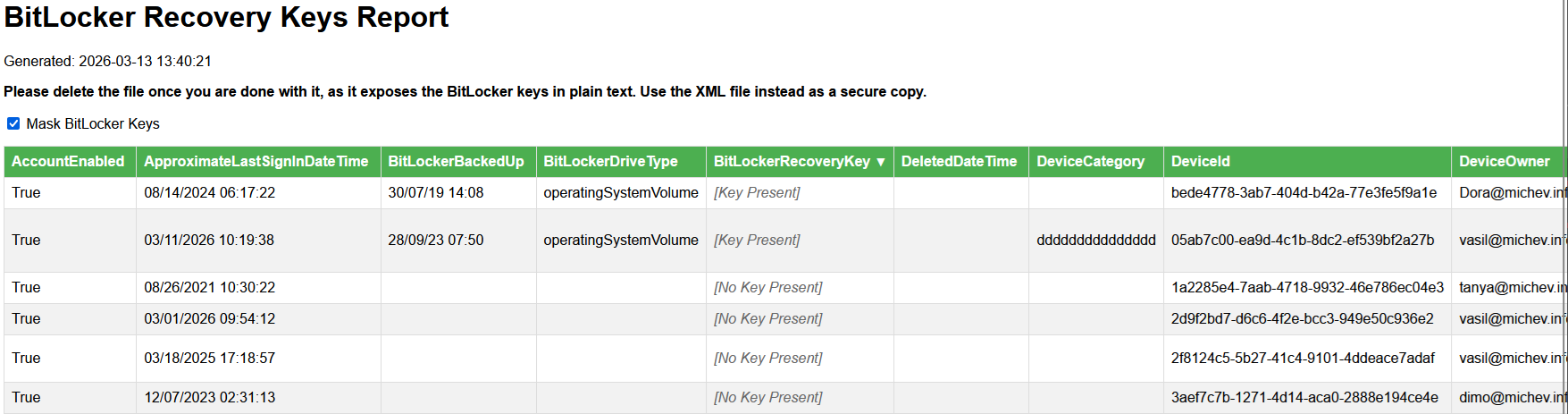Click the dimo@michev owner cell

tap(1512, 398)
